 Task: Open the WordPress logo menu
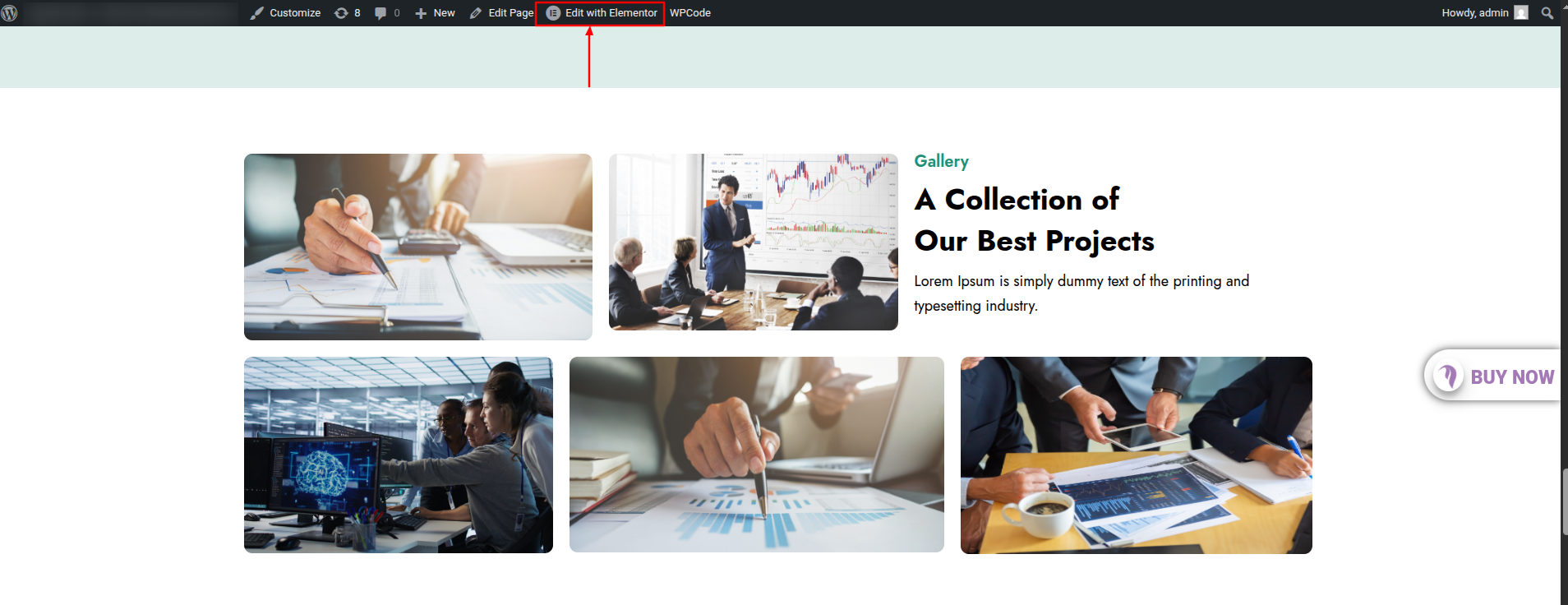click(x=10, y=13)
